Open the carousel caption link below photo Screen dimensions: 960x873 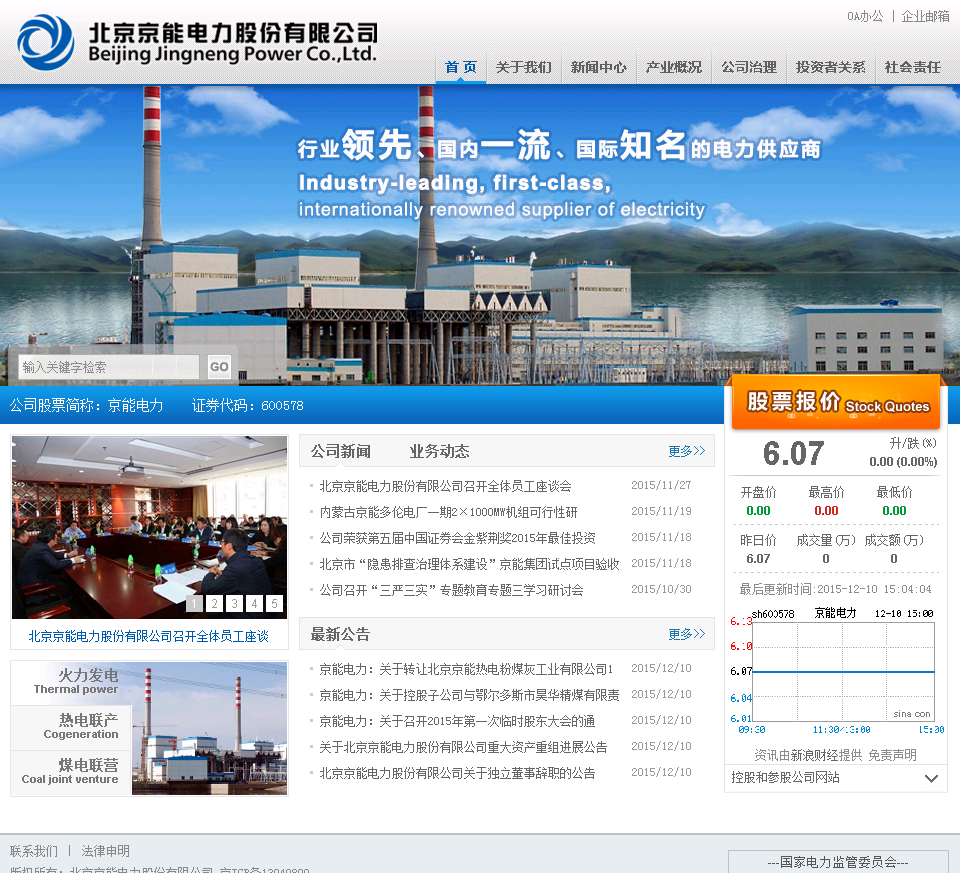[x=149, y=637]
